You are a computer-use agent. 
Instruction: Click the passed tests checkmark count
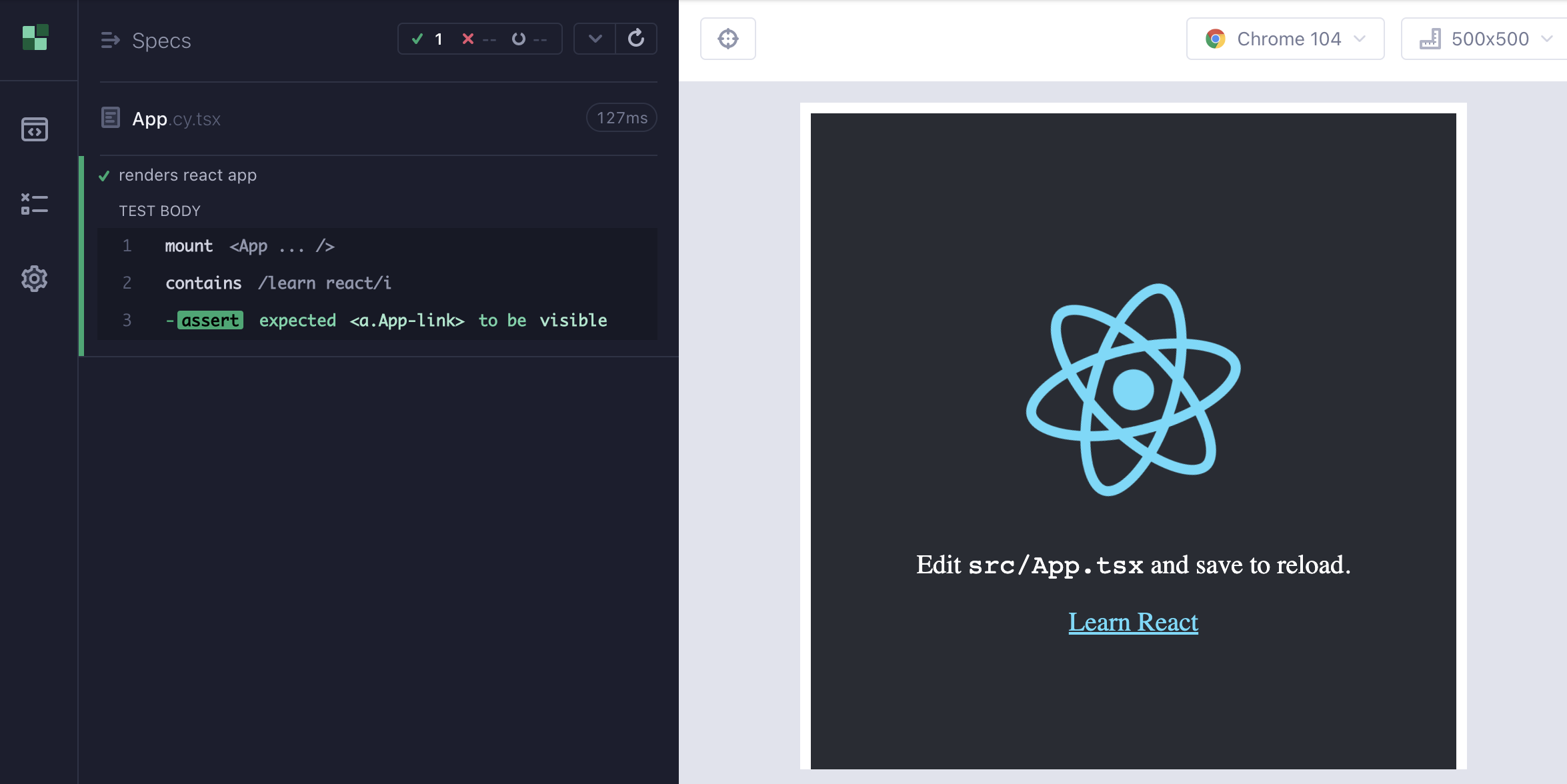click(x=427, y=39)
